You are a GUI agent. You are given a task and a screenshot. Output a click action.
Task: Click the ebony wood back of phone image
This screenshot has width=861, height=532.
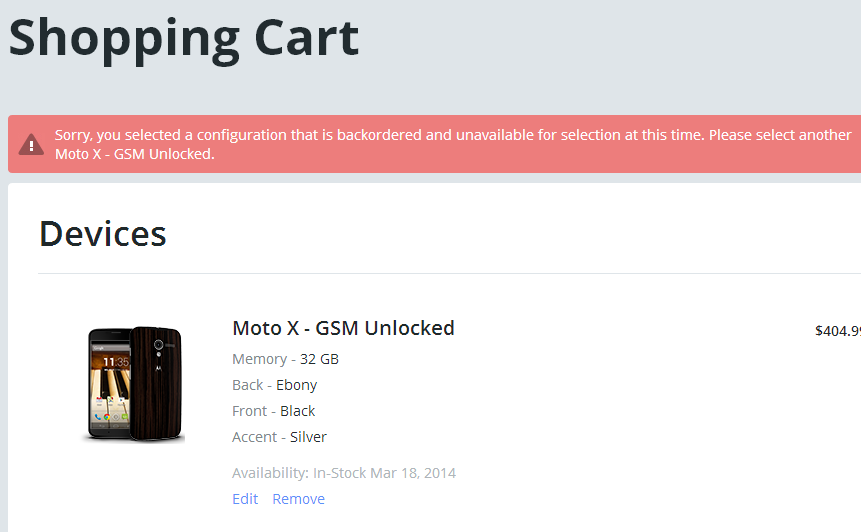[x=156, y=383]
